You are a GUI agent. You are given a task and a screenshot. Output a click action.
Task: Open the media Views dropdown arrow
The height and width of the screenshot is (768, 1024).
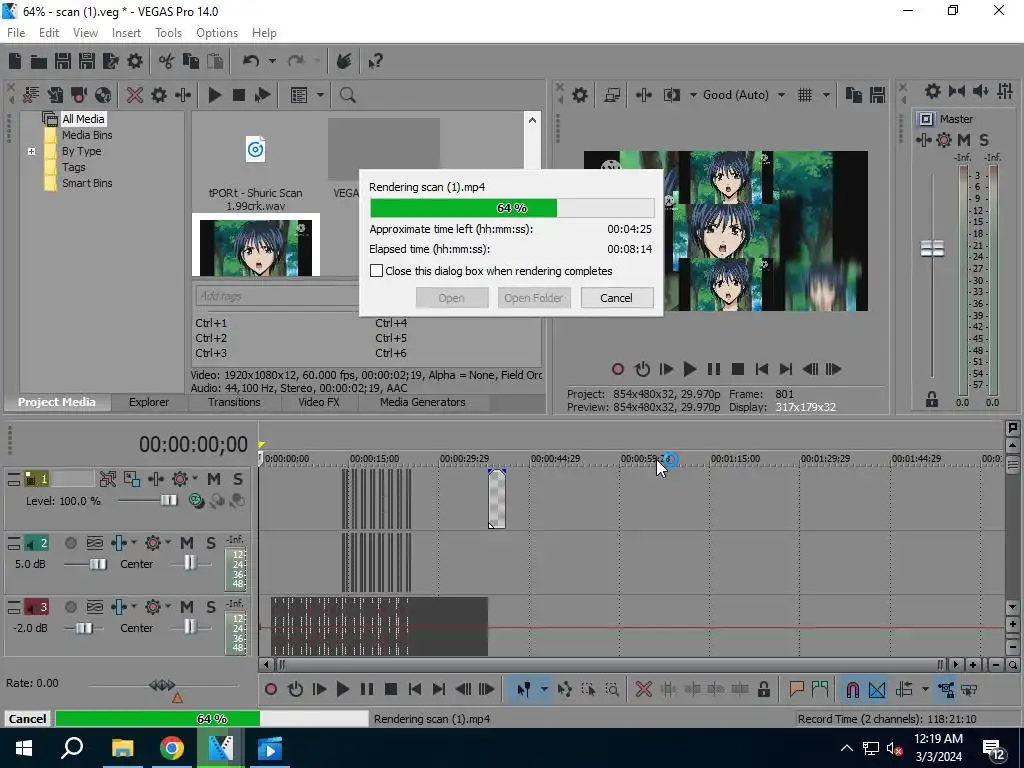(x=320, y=95)
